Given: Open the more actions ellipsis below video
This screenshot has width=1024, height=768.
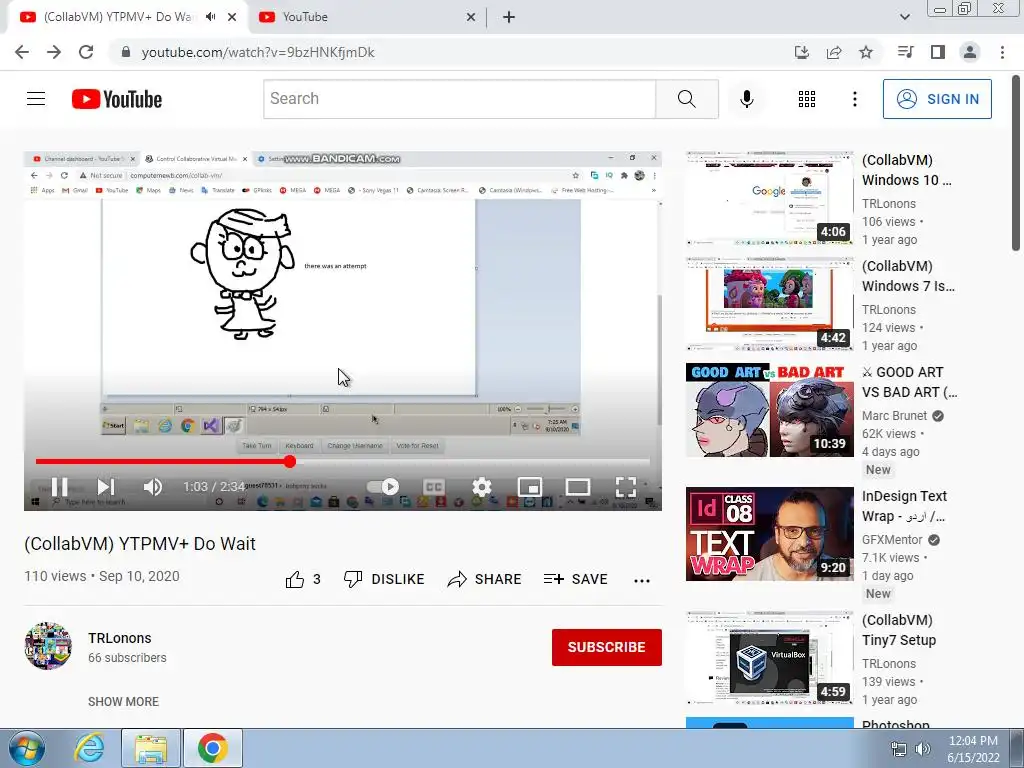Looking at the screenshot, I should (642, 580).
